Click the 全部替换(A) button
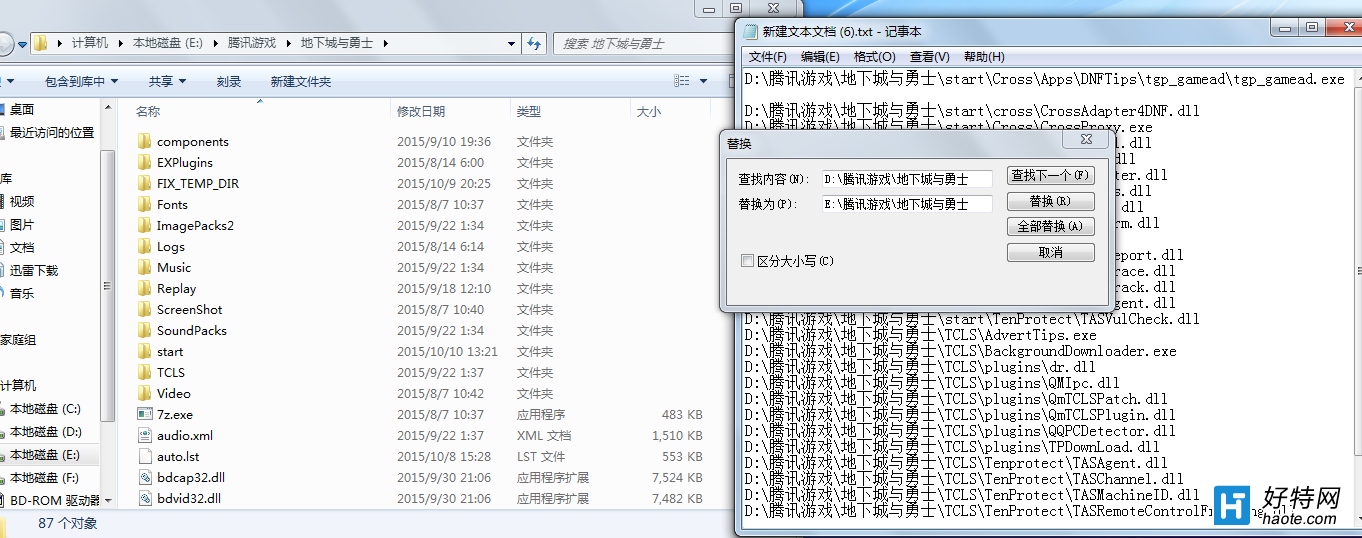The width and height of the screenshot is (1362, 538). [x=1051, y=226]
